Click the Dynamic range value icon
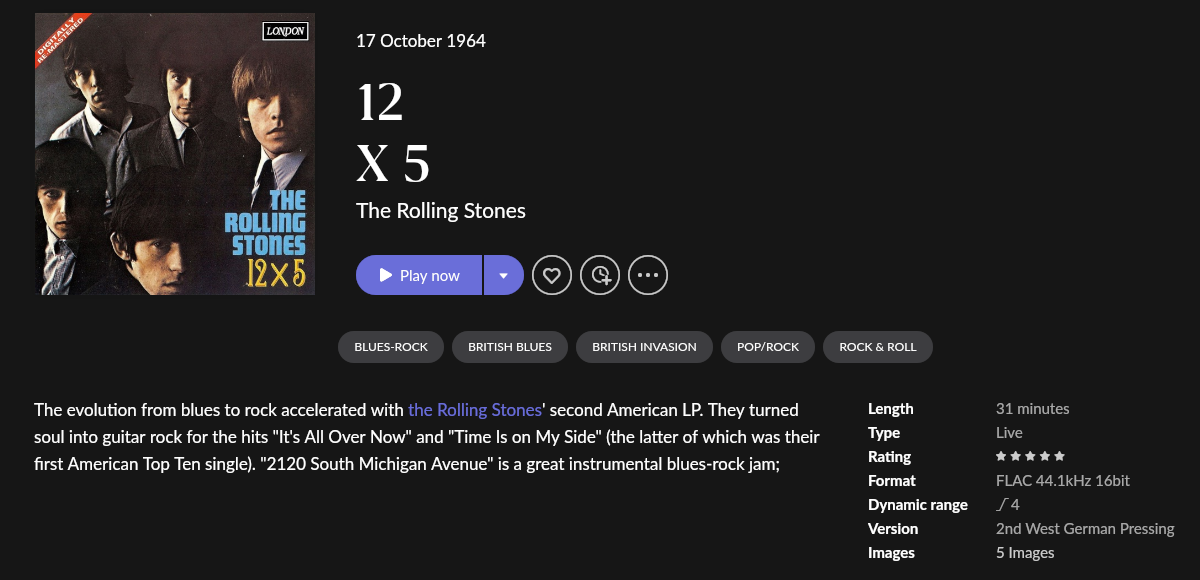Image resolution: width=1200 pixels, height=580 pixels. click(x=1002, y=505)
